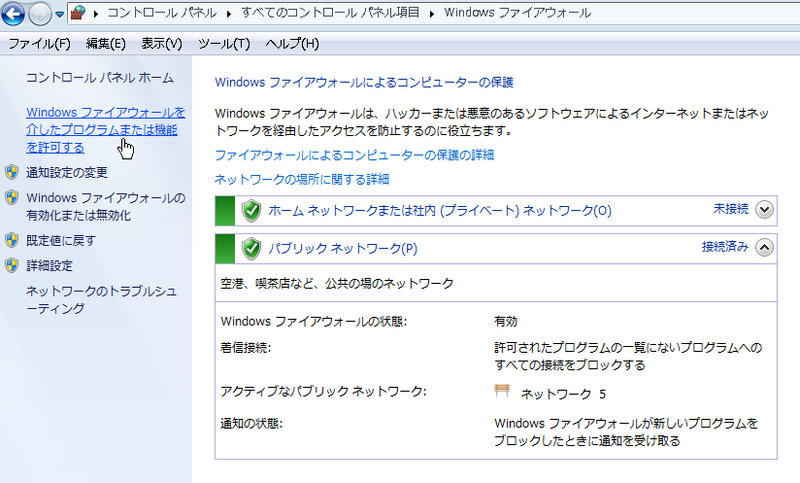Select ホーム ネットワークまたは社内 (プライベート) ネットワーク header
Screen dimensions: 800x483
click(x=440, y=211)
